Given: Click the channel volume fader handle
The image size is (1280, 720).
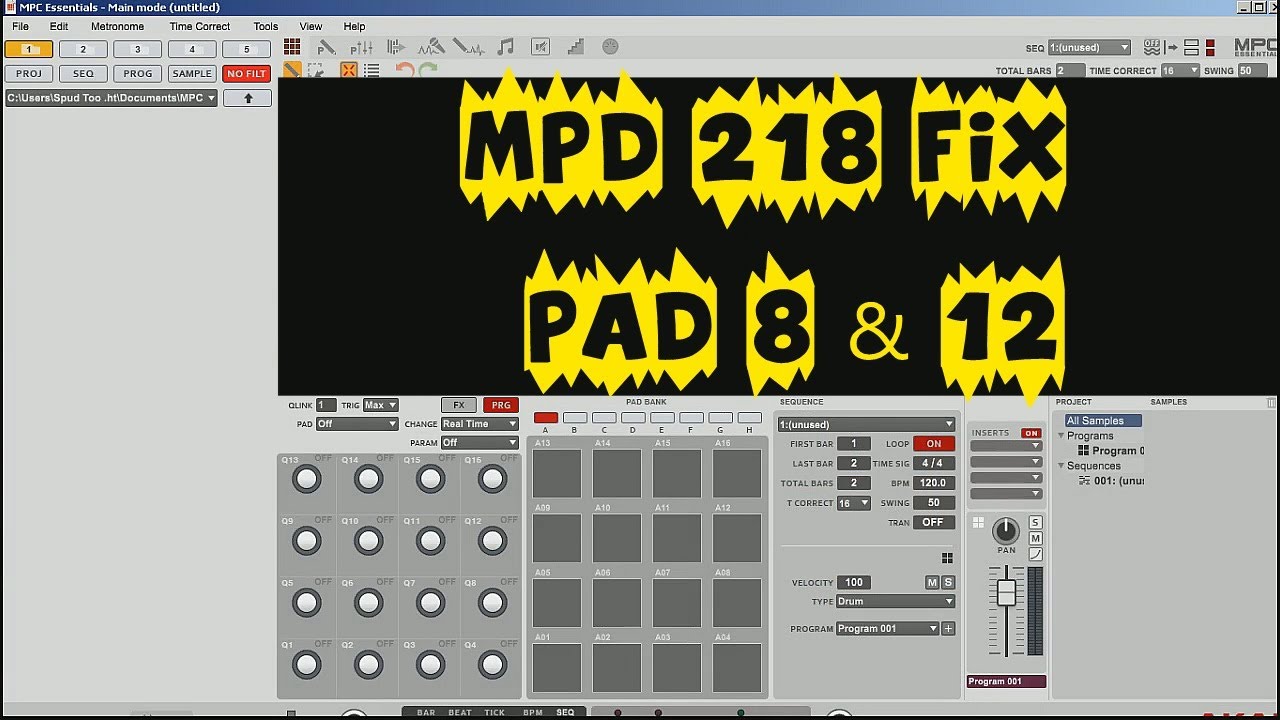Looking at the screenshot, I should click(1007, 592).
